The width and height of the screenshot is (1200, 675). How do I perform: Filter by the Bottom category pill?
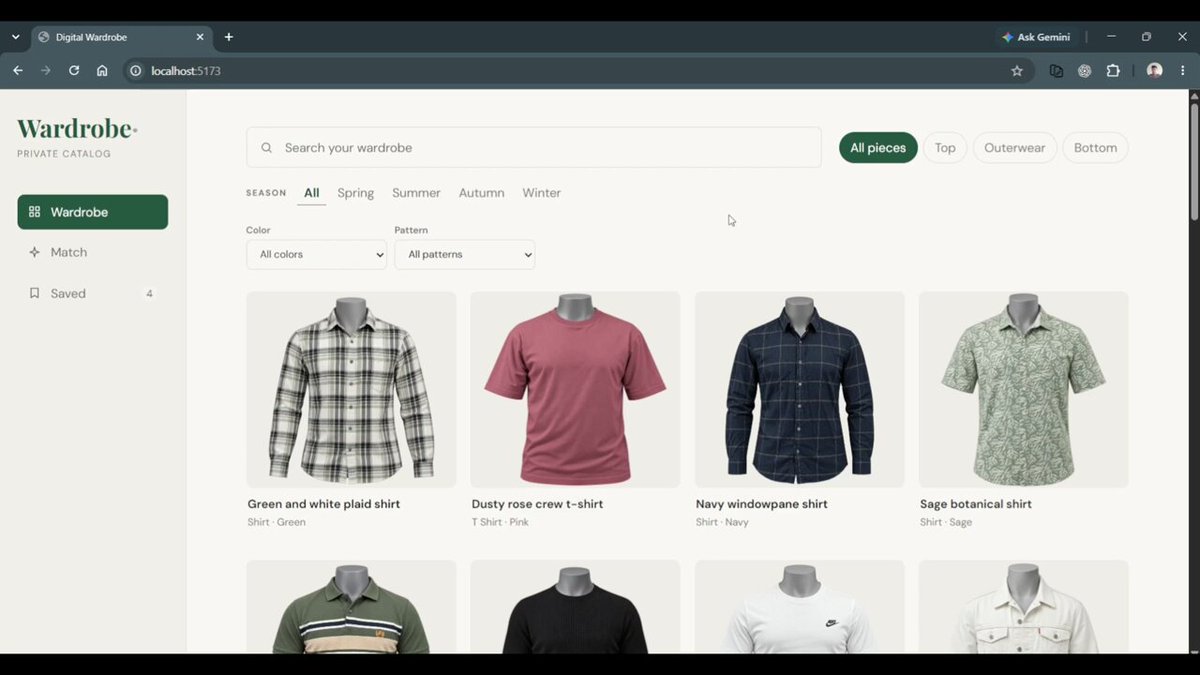click(x=1095, y=148)
